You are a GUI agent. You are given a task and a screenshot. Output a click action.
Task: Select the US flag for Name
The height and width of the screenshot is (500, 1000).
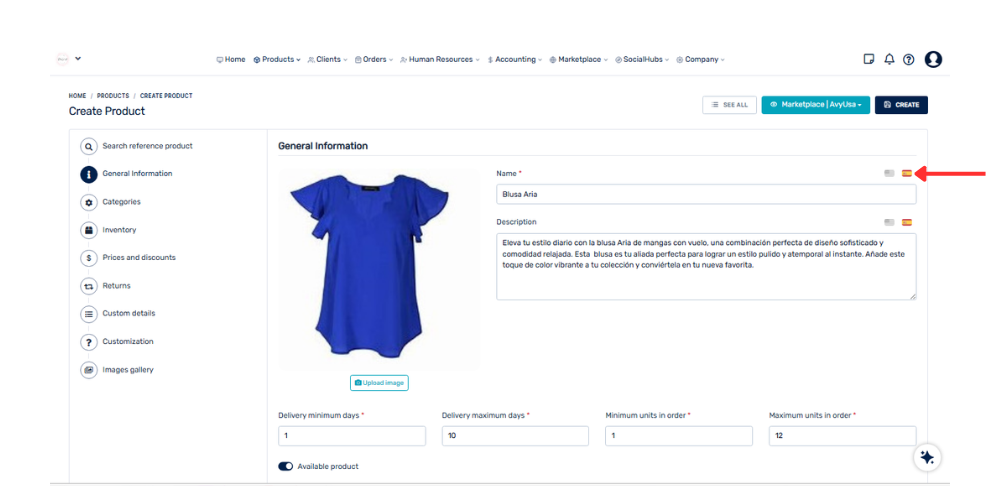tap(889, 173)
